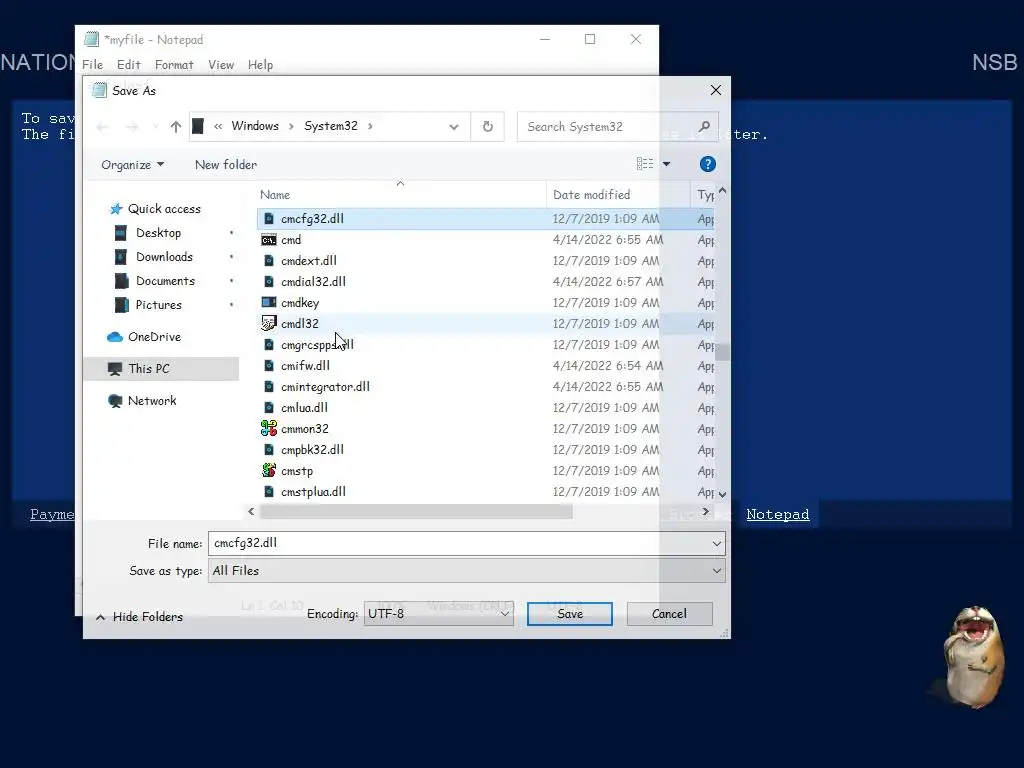Select the cmcfg32.dll file icon

pyautogui.click(x=268, y=219)
